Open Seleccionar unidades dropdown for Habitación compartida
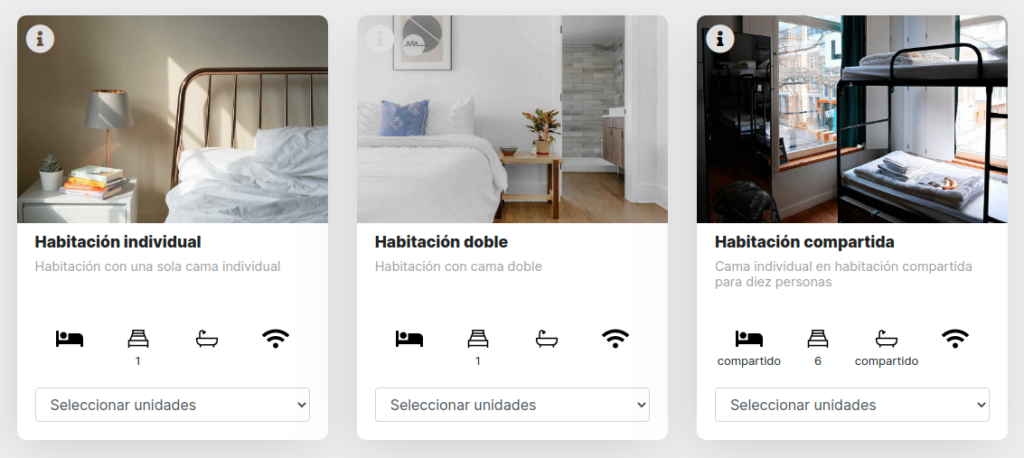Viewport: 1024px width, 458px height. click(852, 404)
